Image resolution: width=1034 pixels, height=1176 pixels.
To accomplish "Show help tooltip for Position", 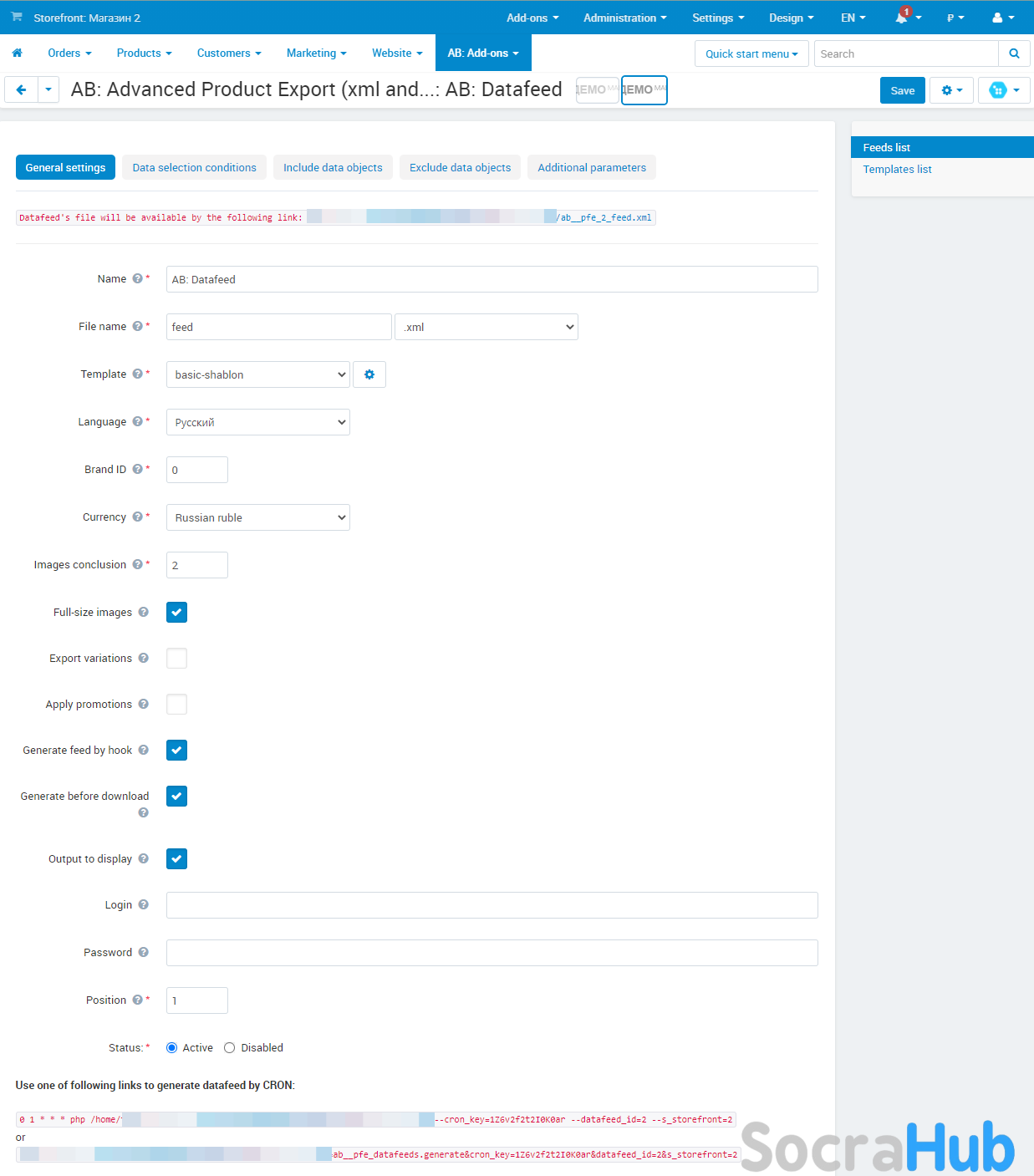I will pos(137,1000).
